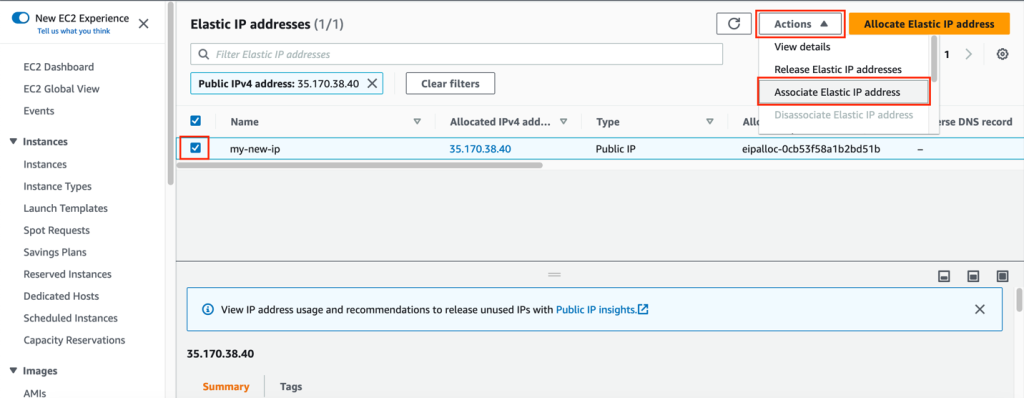
Task: Open the 35.170.38.40 address link
Action: coord(480,149)
